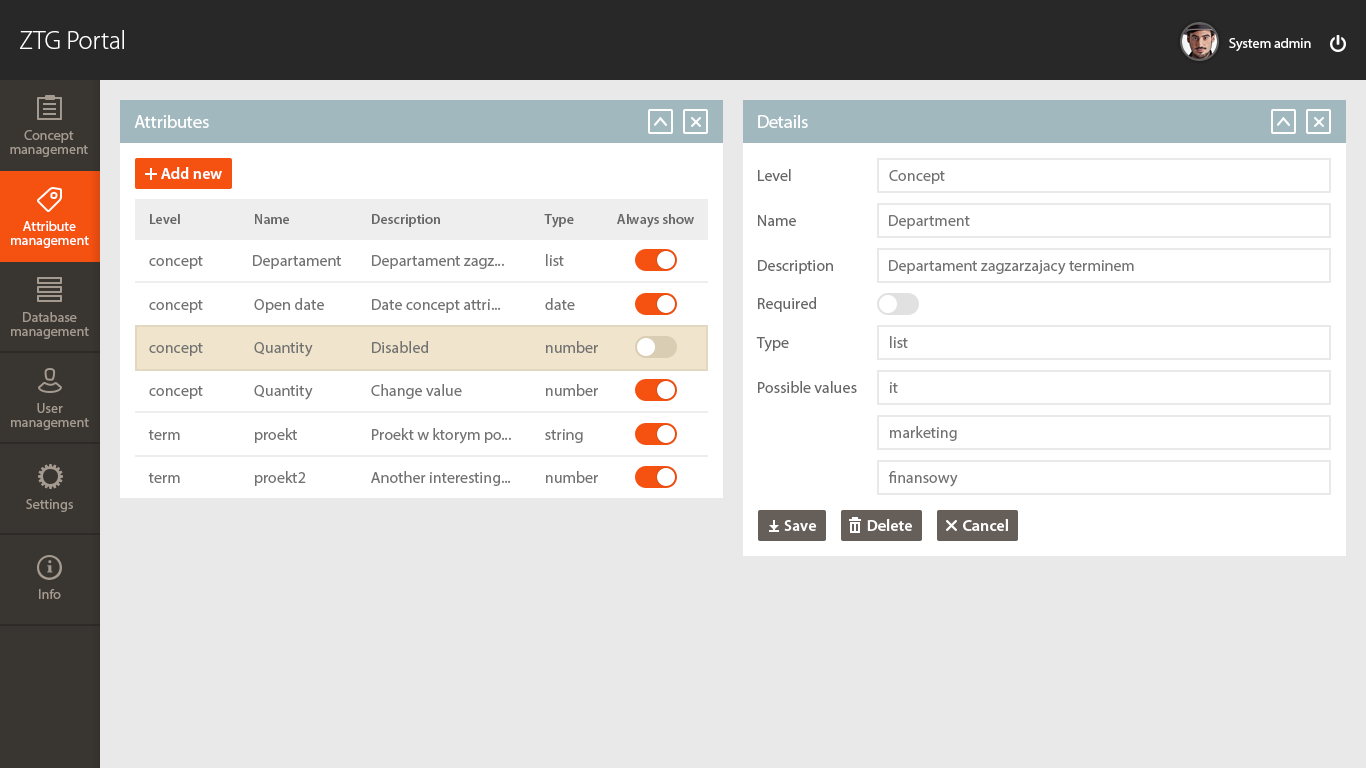Select the Attribute management sidebar icon
The height and width of the screenshot is (768, 1366).
pyautogui.click(x=49, y=216)
